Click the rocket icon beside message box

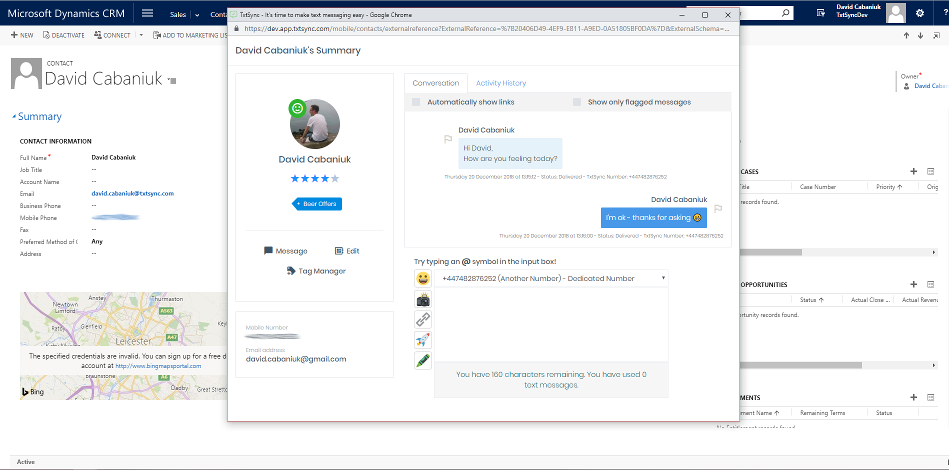423,340
